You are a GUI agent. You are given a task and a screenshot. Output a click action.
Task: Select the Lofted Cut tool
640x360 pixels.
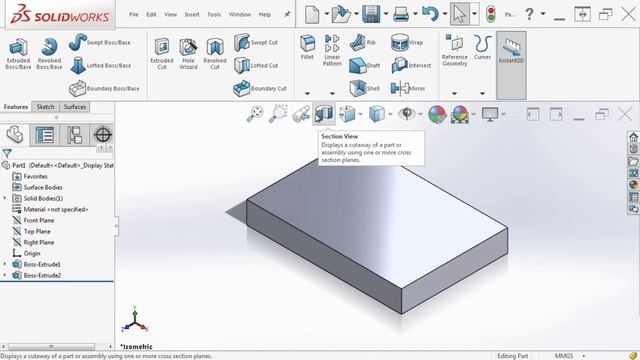click(x=256, y=65)
